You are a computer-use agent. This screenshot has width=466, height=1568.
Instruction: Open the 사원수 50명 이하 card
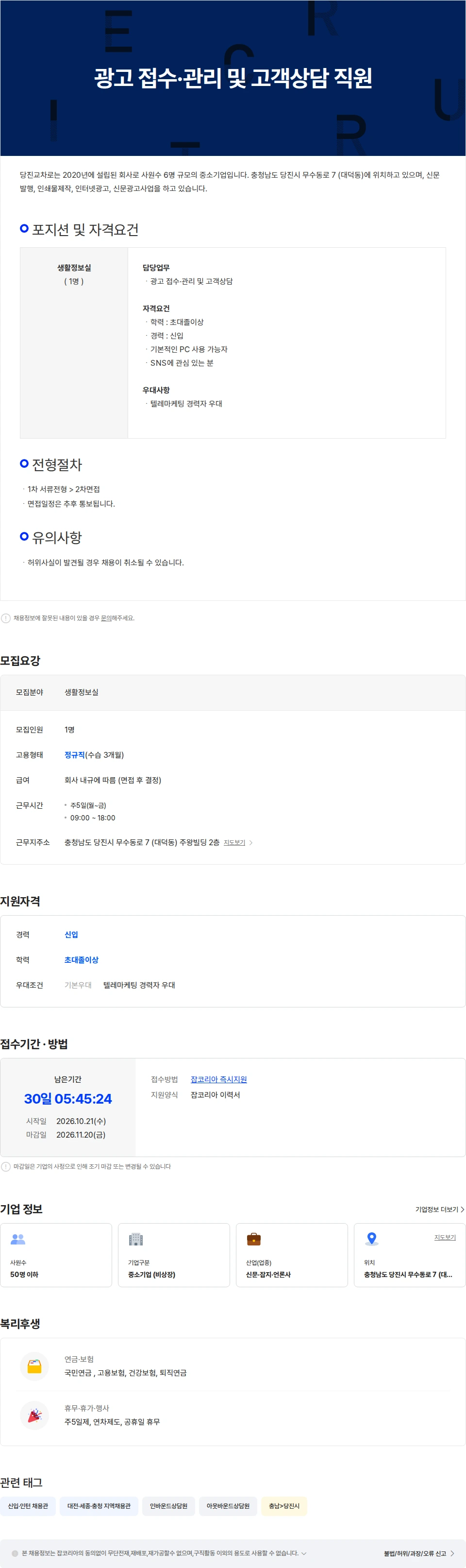click(x=56, y=1255)
